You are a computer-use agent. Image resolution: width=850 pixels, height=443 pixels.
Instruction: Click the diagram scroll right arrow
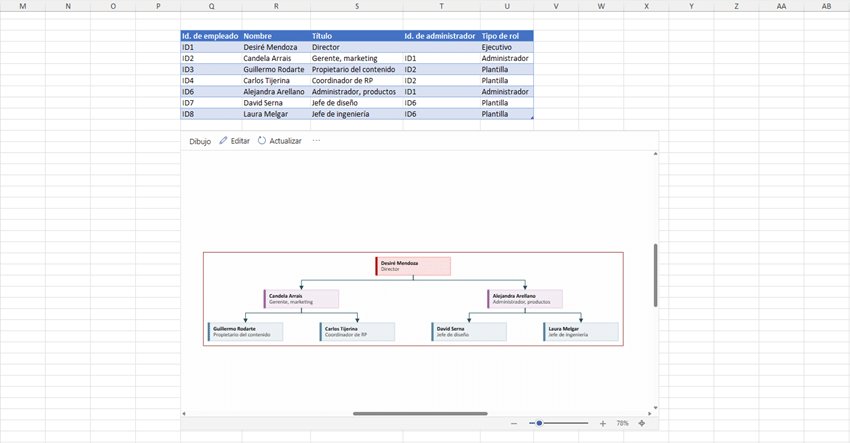coord(649,414)
